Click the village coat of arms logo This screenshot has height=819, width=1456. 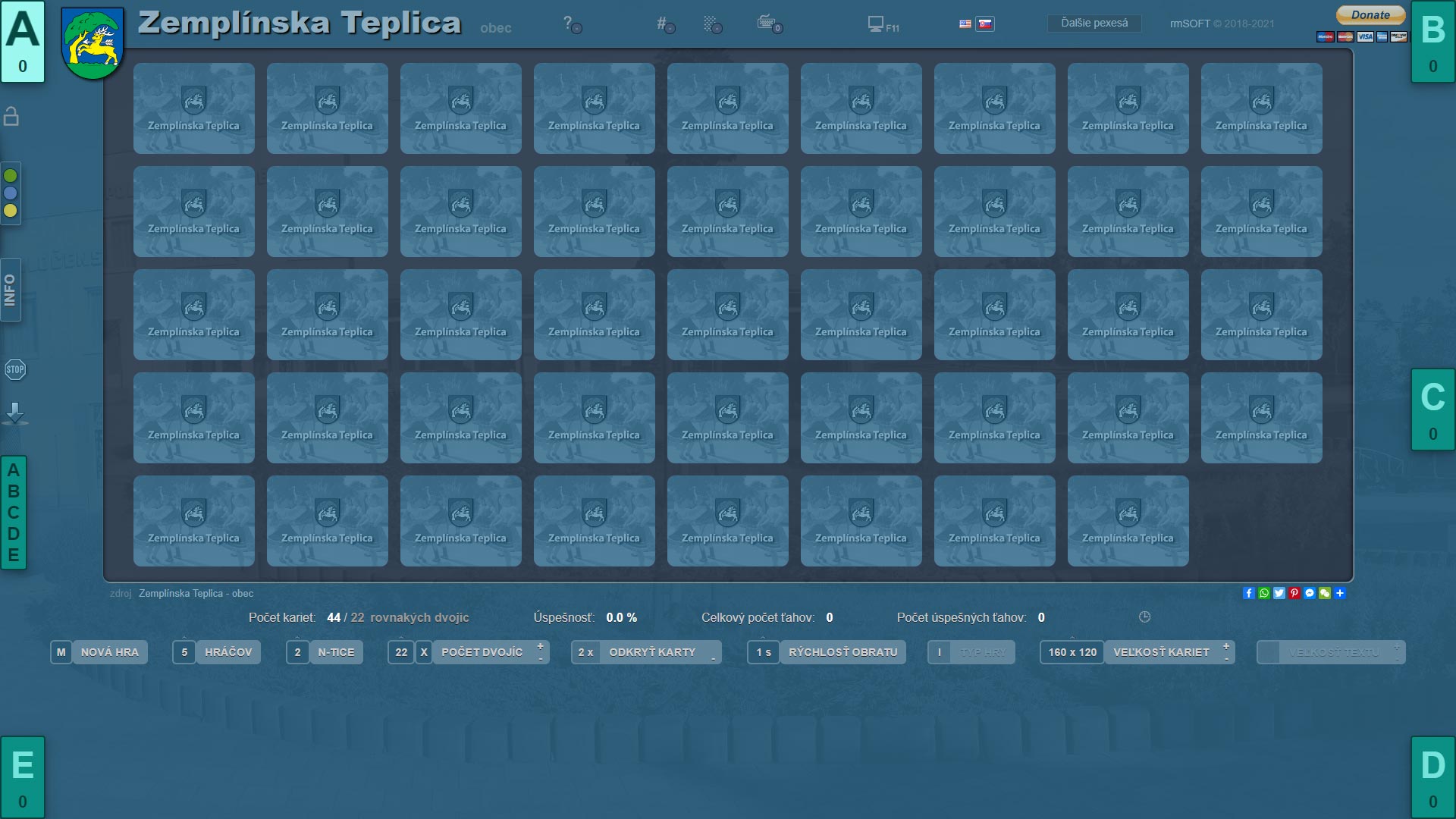coord(93,43)
